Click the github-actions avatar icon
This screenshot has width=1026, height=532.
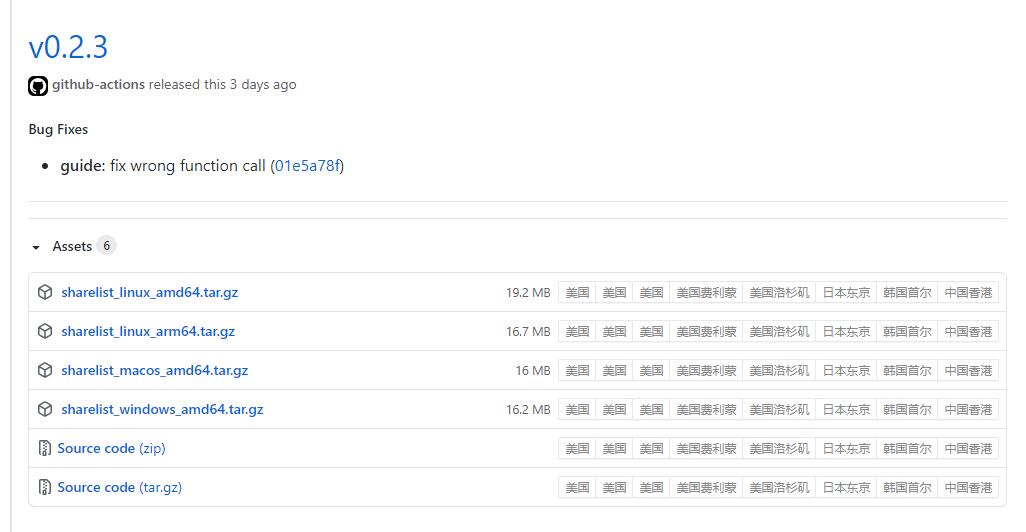click(38, 86)
